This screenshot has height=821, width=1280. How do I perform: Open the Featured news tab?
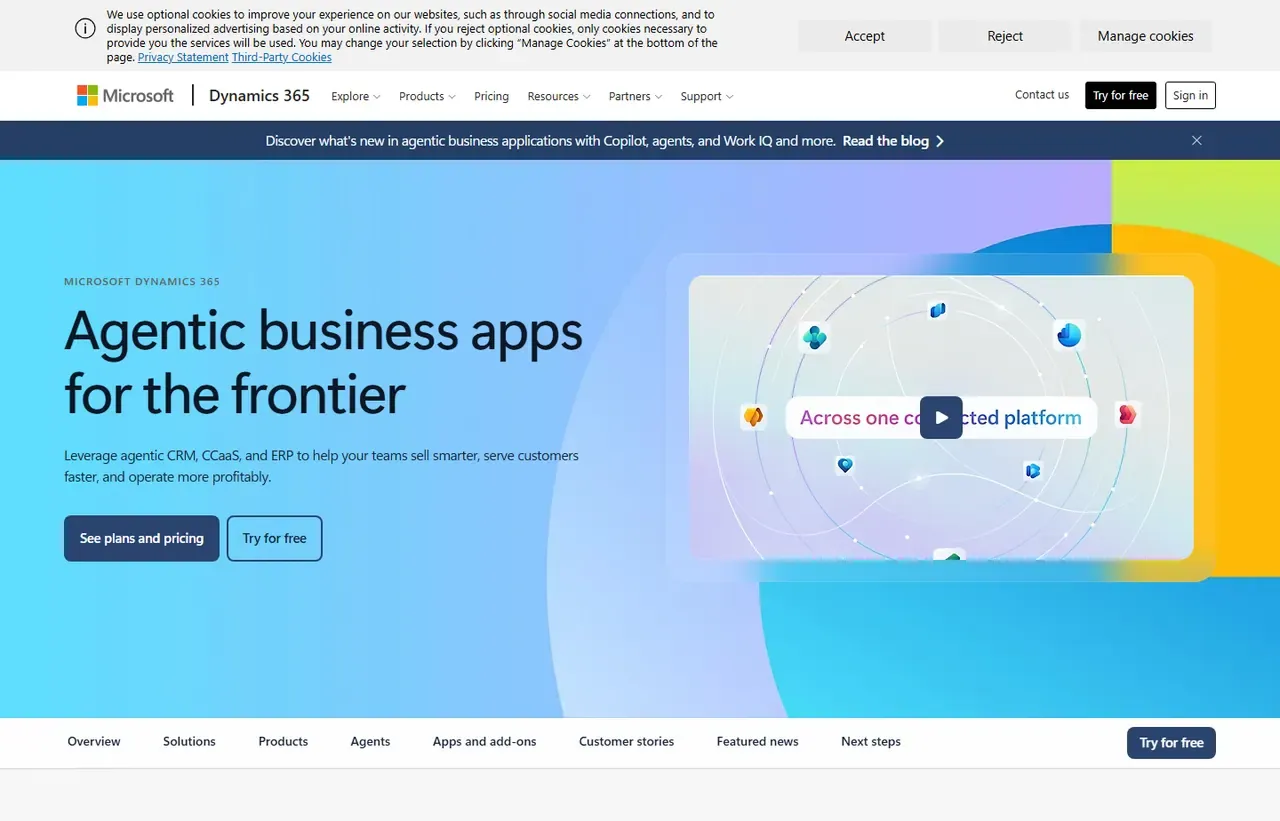click(x=757, y=742)
